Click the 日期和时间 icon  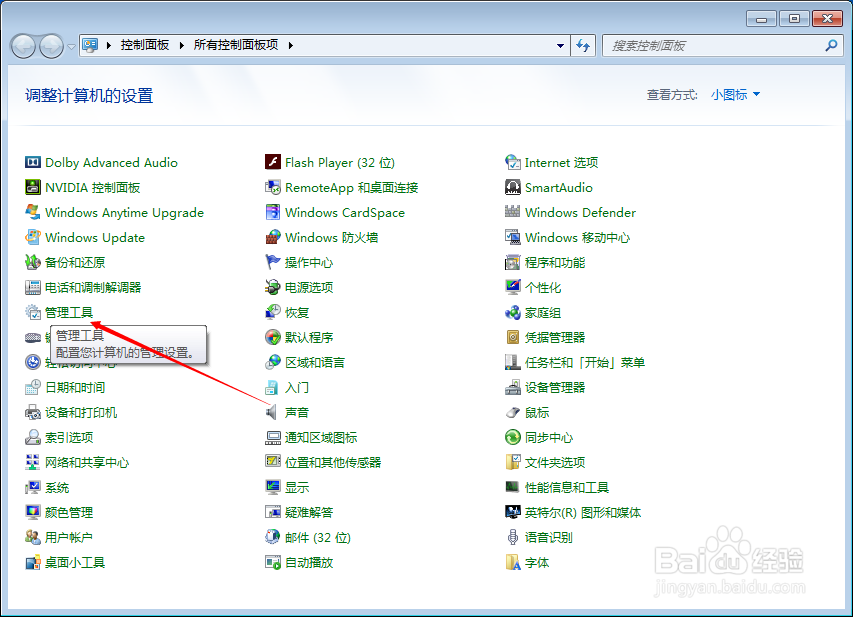33,387
